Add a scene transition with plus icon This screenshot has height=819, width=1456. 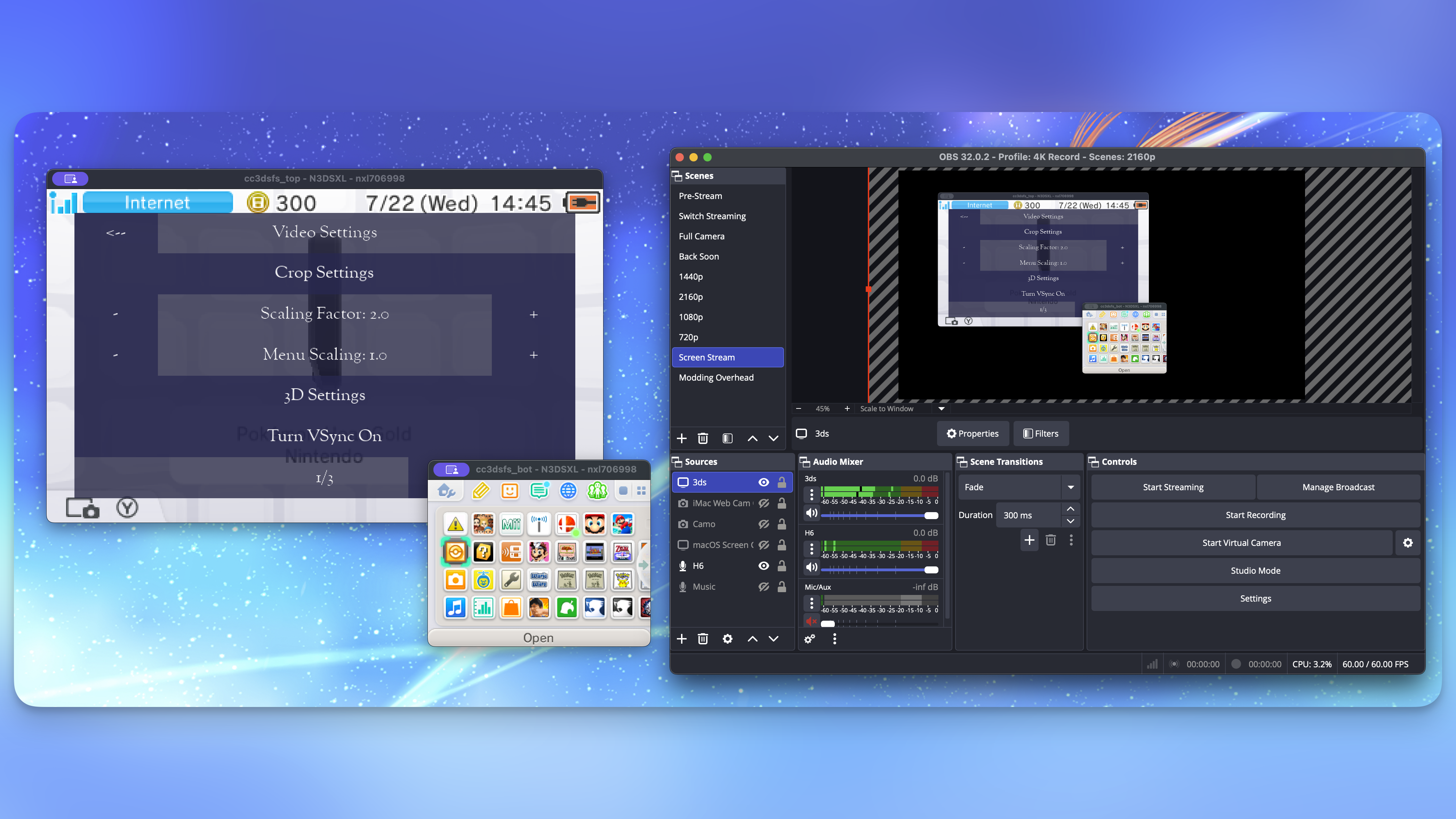pos(1029,540)
